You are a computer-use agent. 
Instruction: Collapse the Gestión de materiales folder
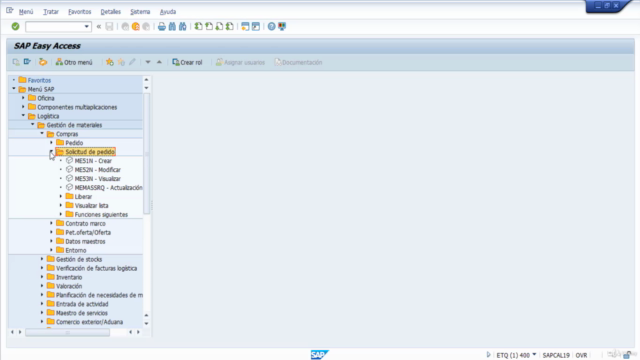[x=33, y=124]
